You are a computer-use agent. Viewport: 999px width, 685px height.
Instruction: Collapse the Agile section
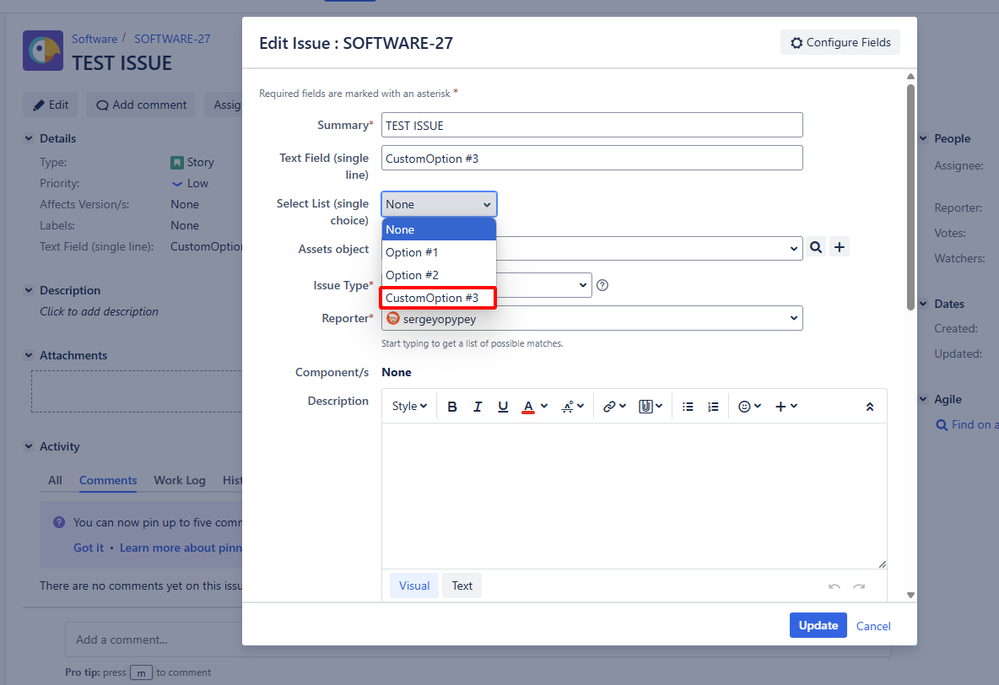pyautogui.click(x=923, y=399)
